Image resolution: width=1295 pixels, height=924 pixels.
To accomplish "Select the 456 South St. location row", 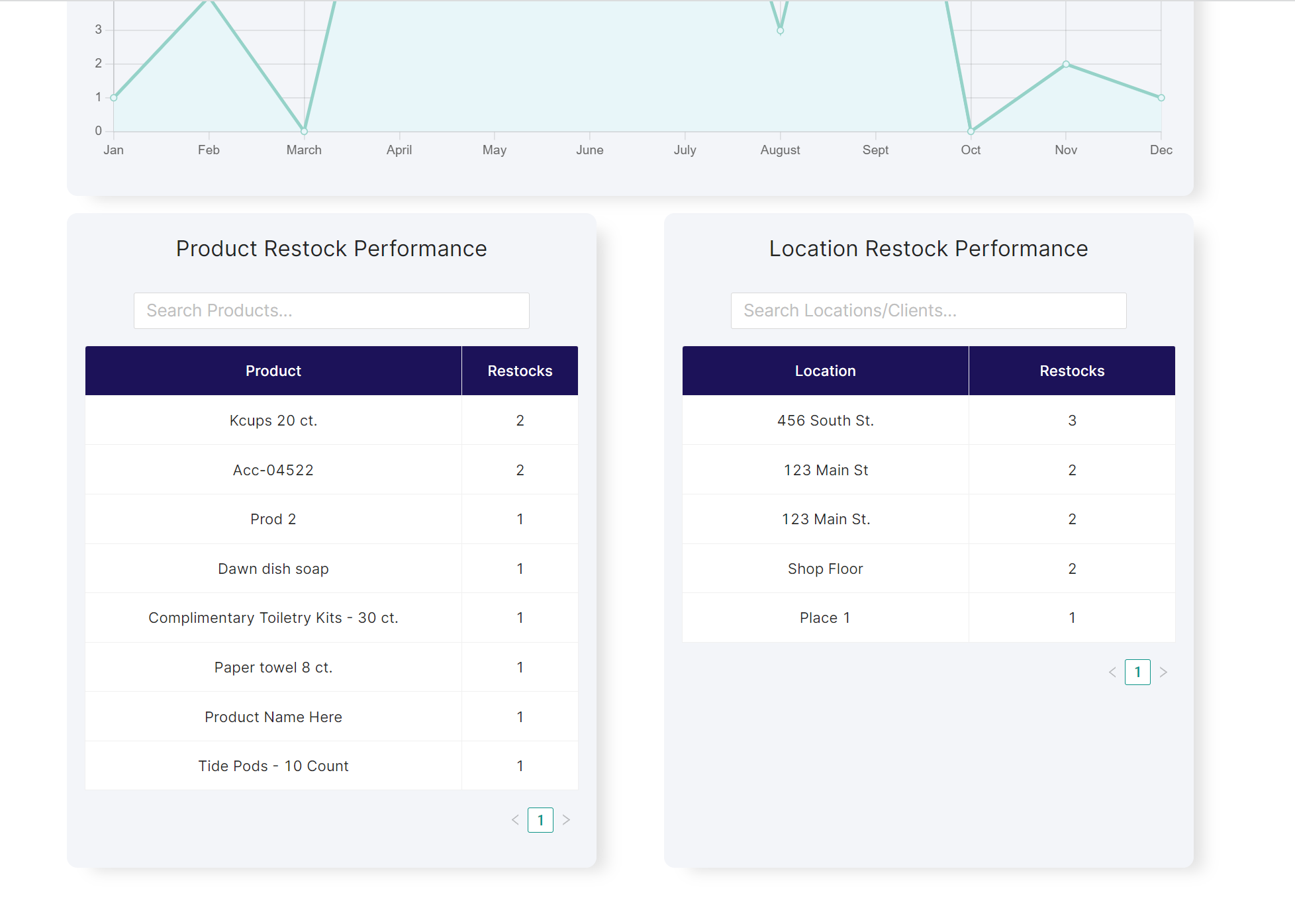I will click(929, 420).
